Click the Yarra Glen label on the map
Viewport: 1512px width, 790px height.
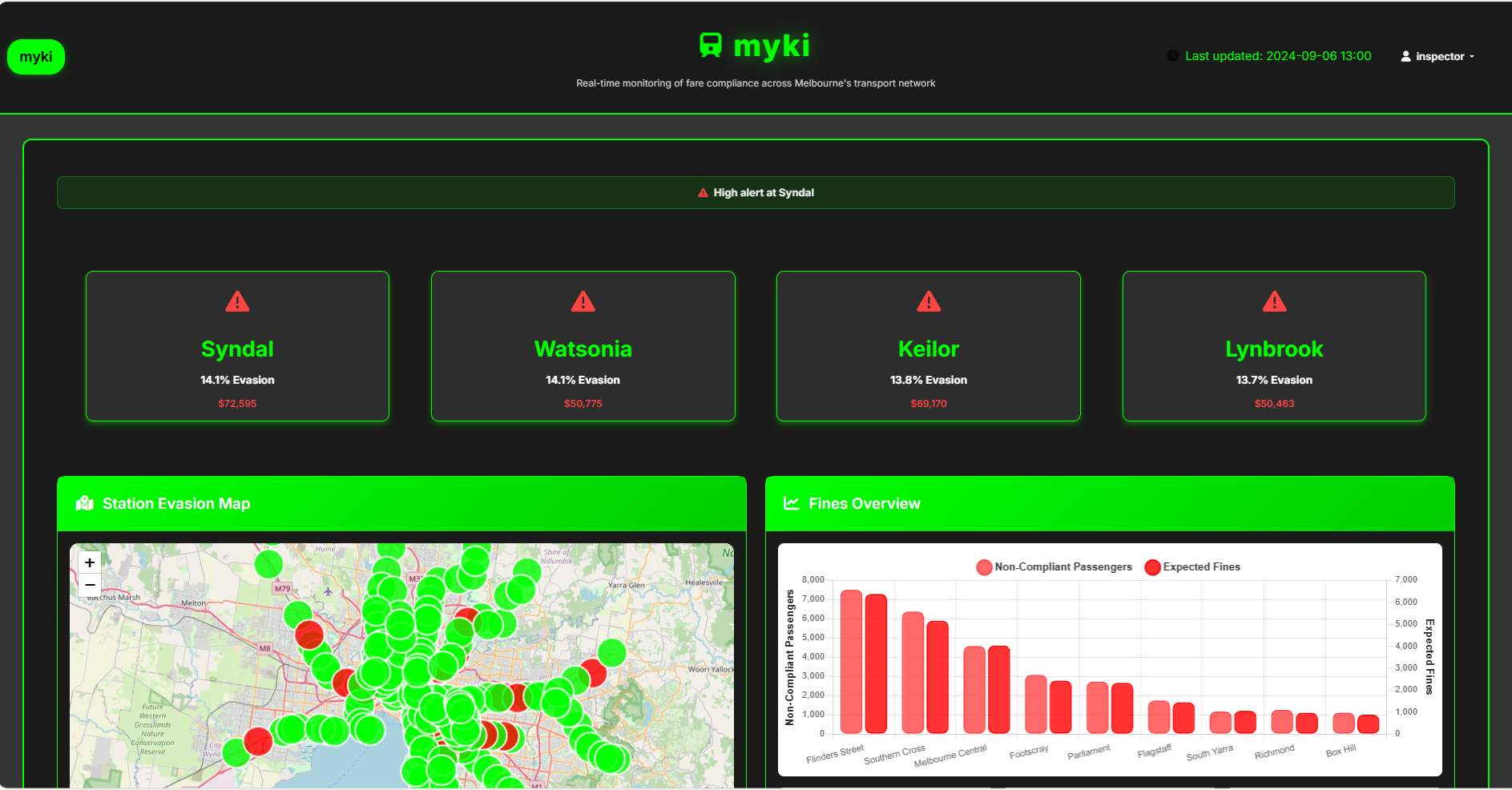coord(626,585)
